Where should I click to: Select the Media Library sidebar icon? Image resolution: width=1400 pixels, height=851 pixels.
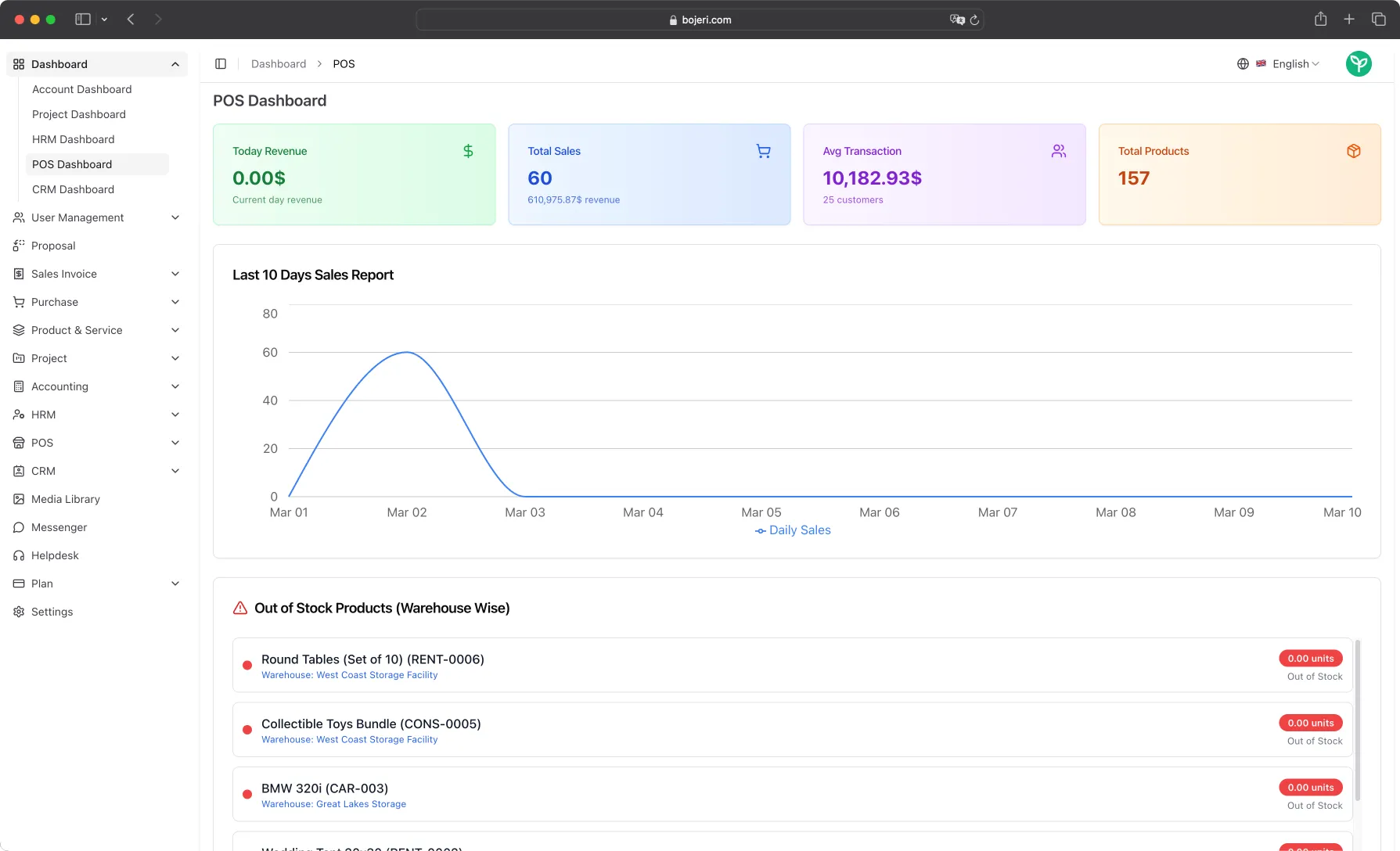(x=19, y=498)
